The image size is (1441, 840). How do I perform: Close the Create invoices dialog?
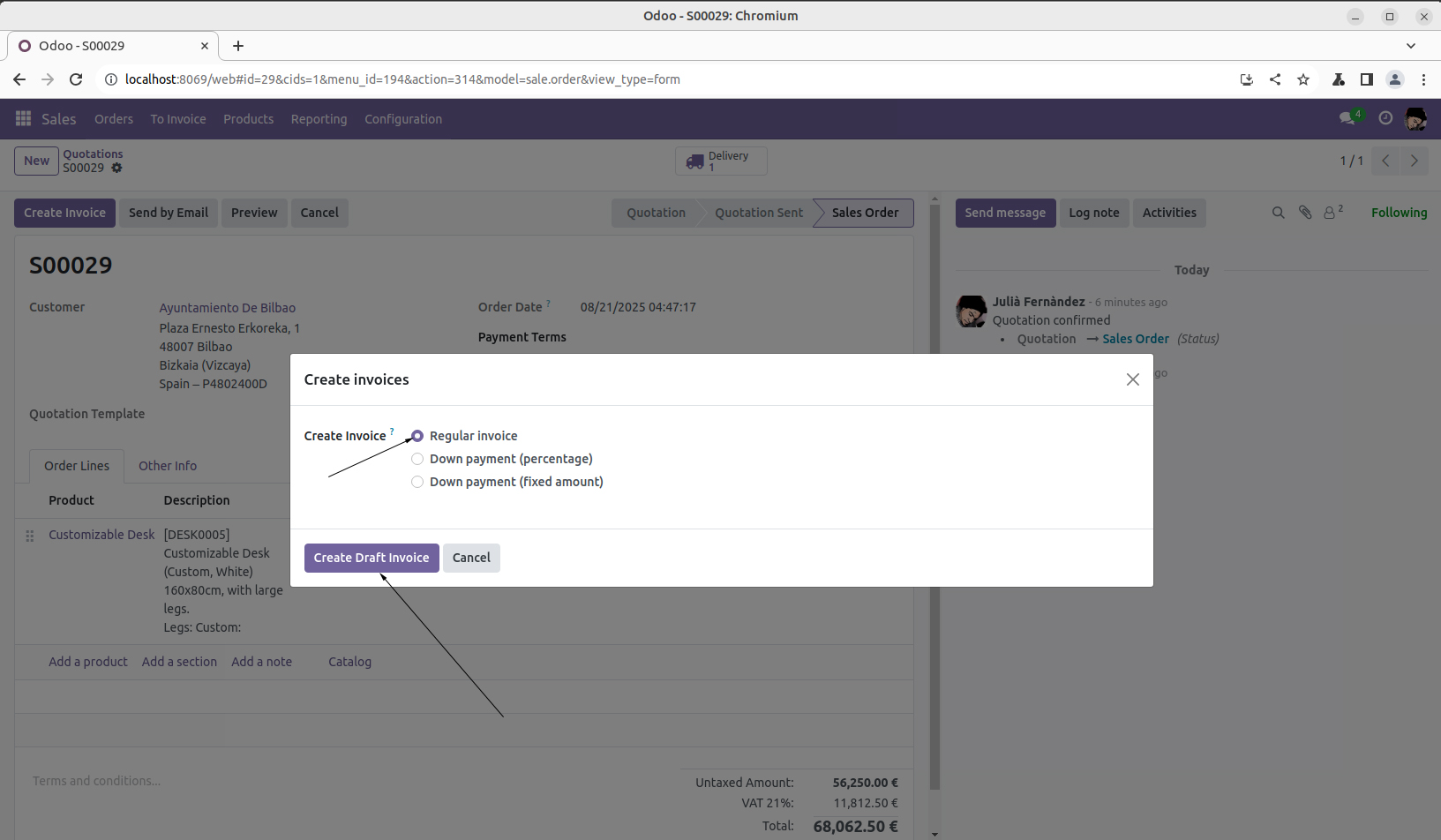pyautogui.click(x=1132, y=379)
